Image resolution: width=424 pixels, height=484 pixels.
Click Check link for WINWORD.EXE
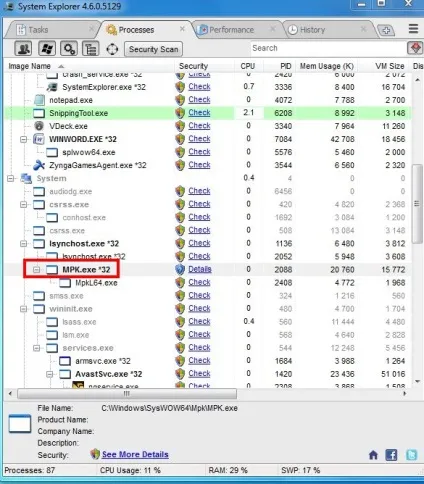click(199, 139)
